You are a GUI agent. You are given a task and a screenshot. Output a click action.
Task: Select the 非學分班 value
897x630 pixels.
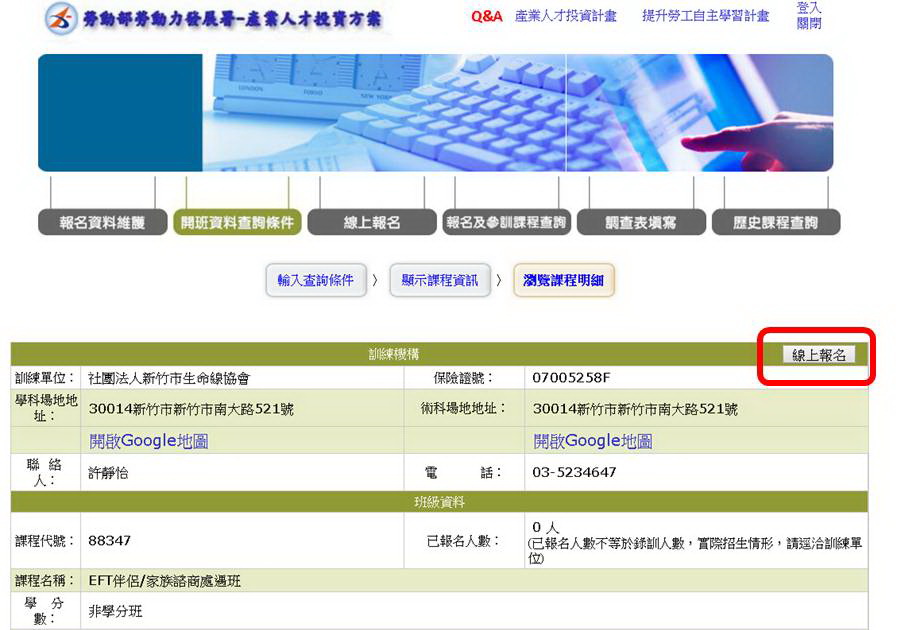point(116,611)
